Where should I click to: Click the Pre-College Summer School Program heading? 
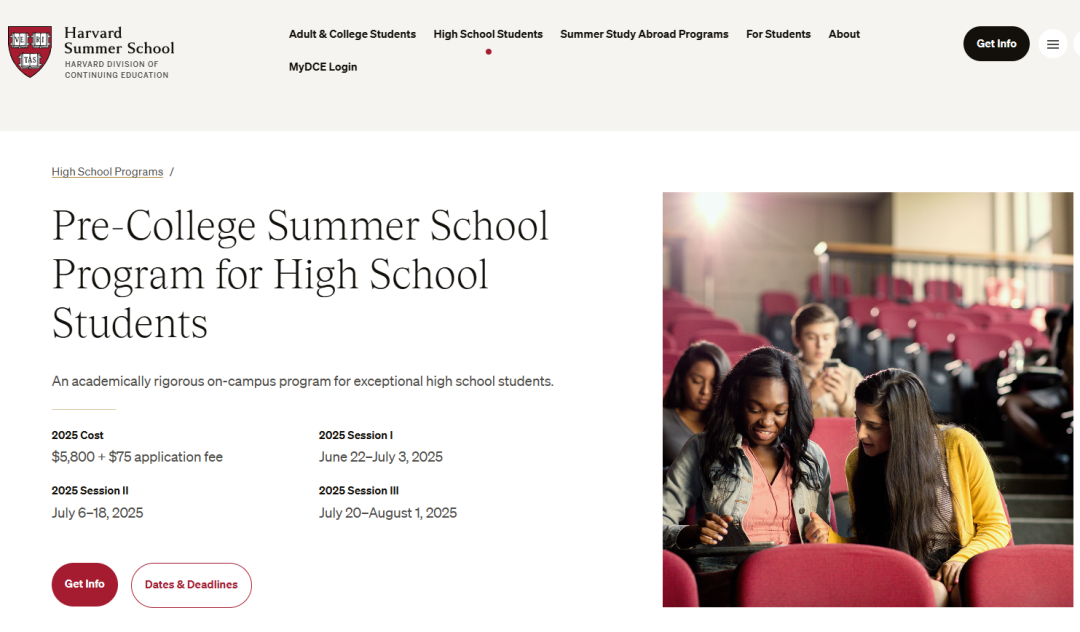[300, 274]
